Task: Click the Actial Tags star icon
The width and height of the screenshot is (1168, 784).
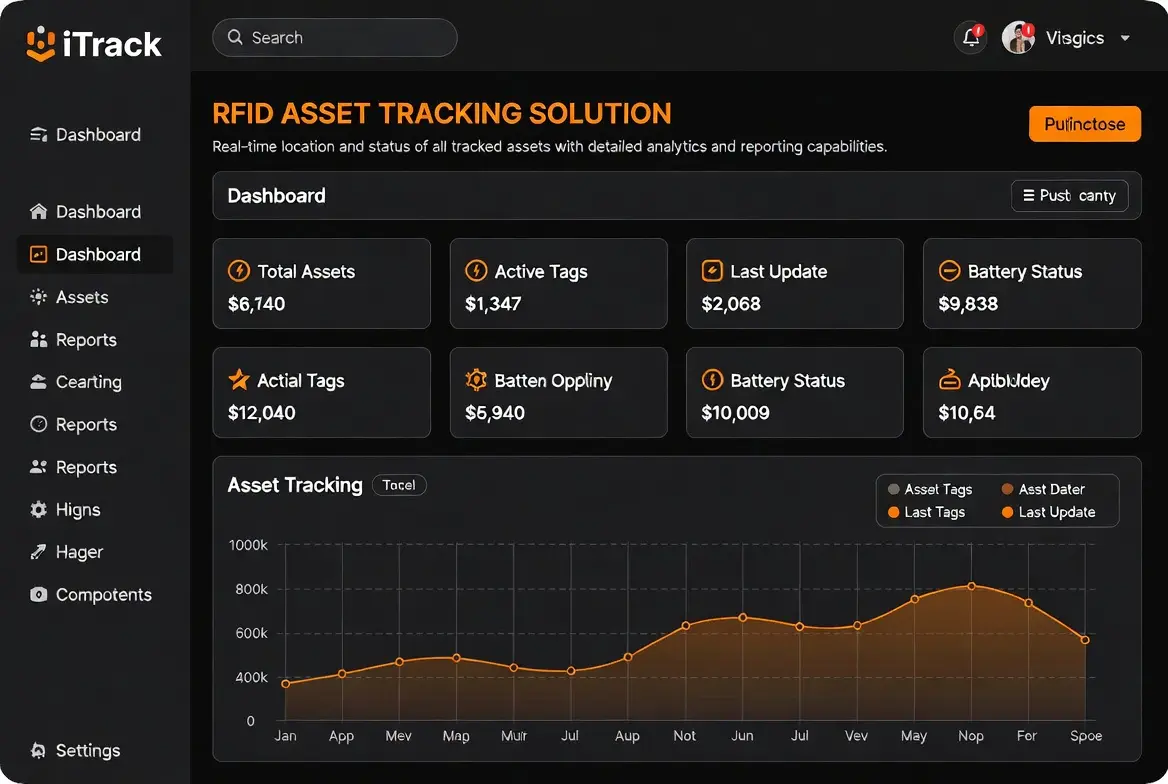Action: [239, 380]
